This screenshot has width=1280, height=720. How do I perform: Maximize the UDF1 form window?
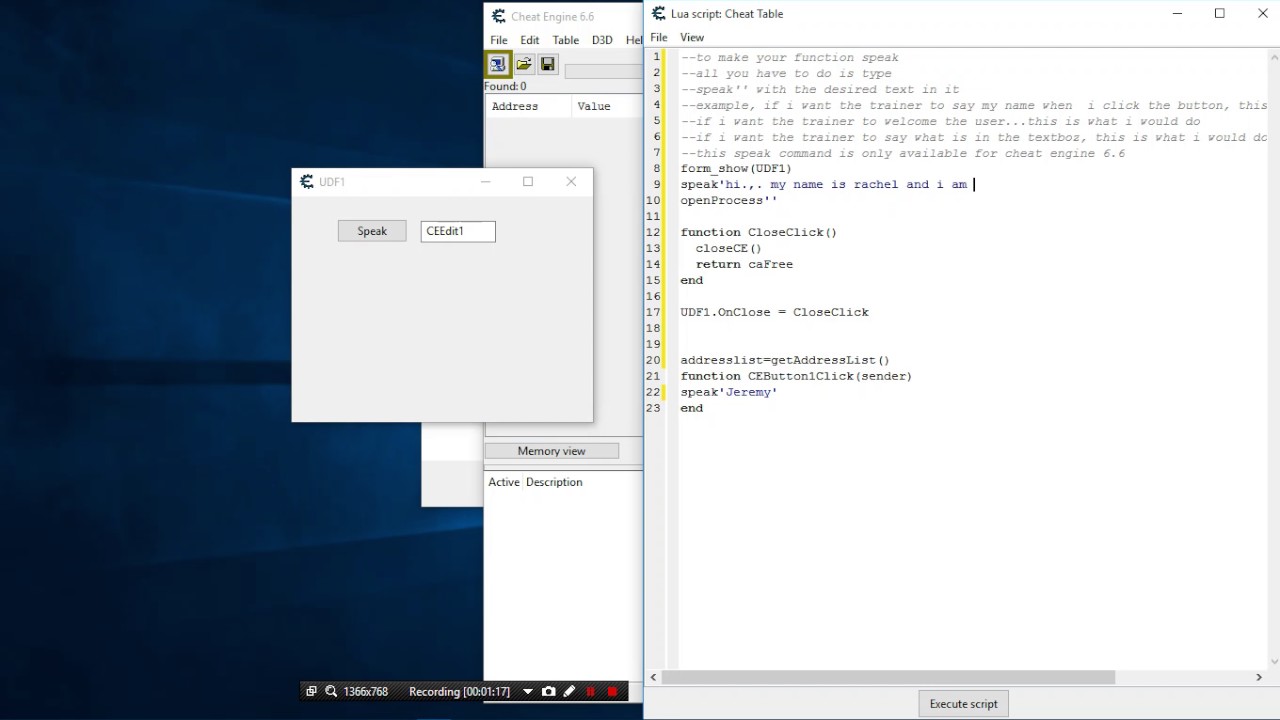coord(528,181)
